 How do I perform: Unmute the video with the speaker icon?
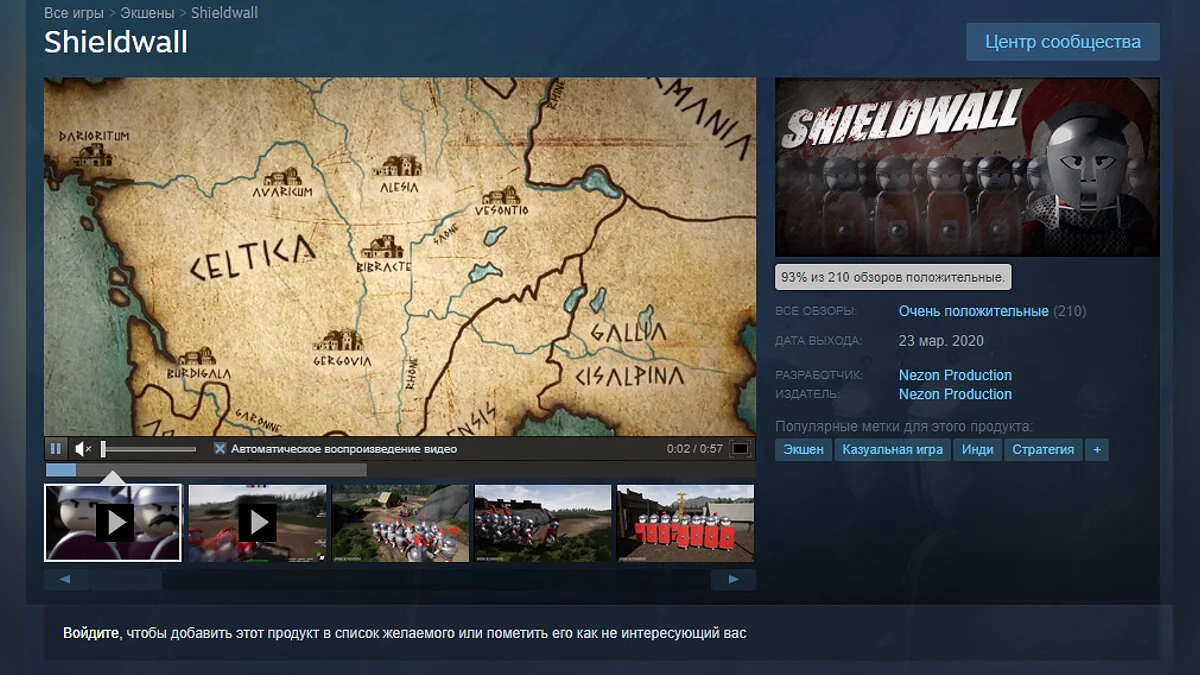(x=83, y=449)
